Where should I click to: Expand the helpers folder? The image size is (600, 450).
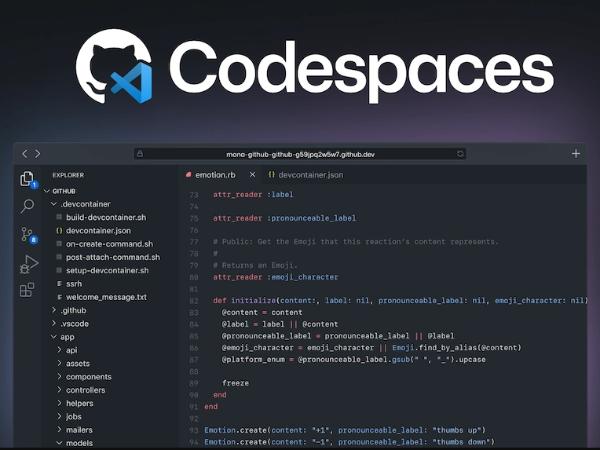[x=75, y=403]
